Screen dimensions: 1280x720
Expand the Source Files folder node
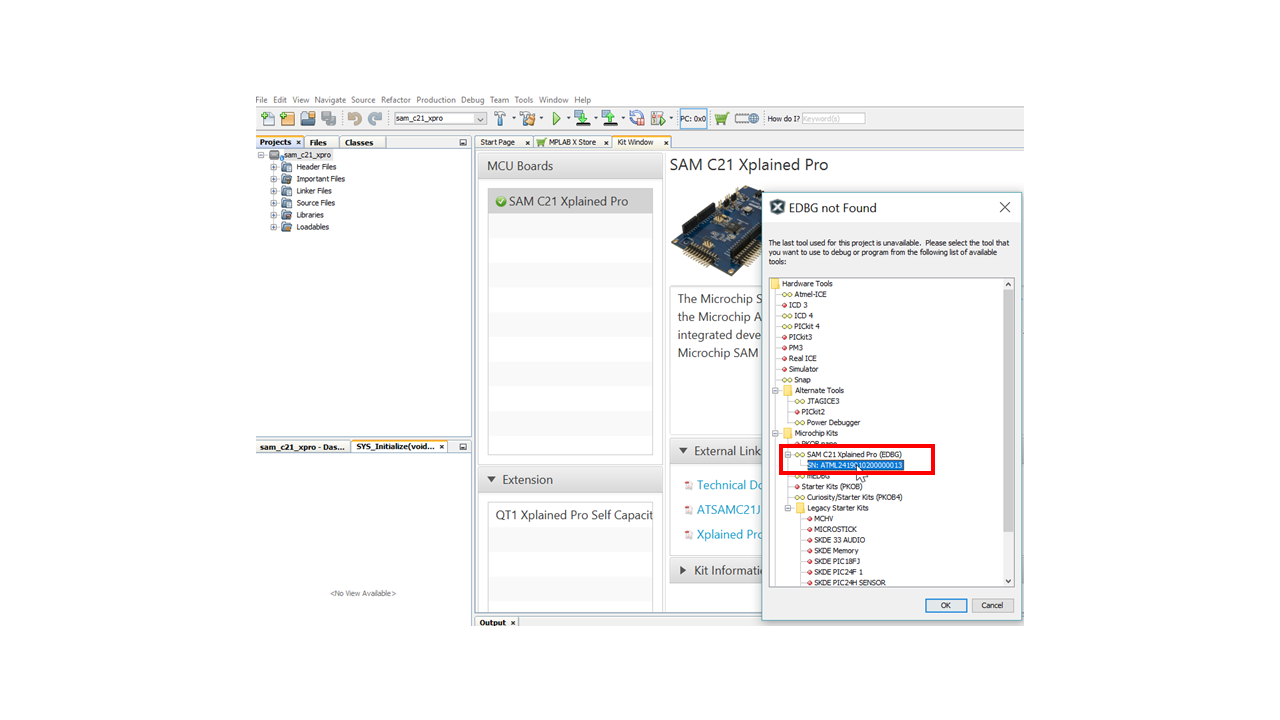pos(274,203)
